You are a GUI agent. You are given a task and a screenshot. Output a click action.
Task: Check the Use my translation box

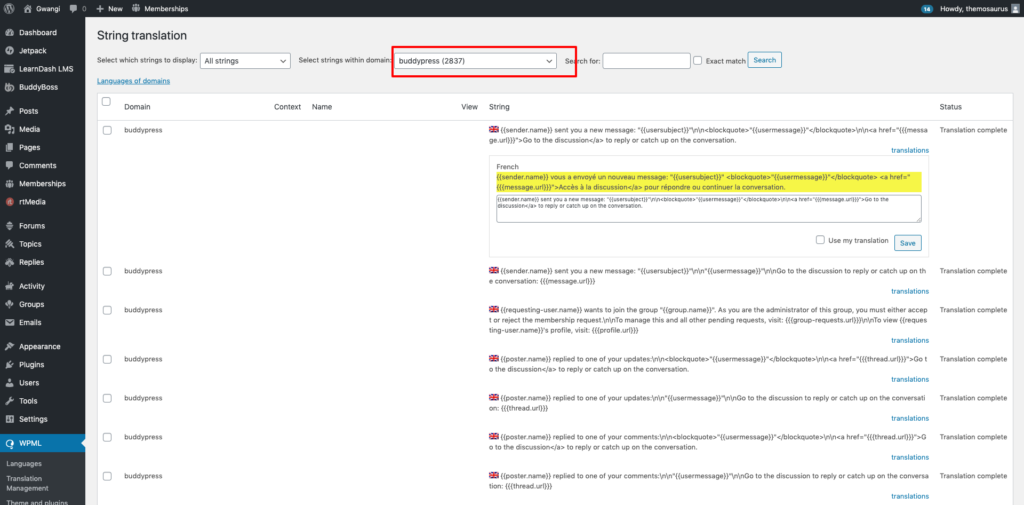820,240
